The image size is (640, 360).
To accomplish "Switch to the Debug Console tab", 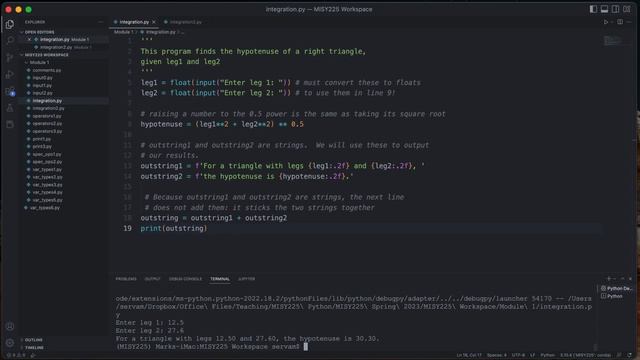I will coord(185,279).
